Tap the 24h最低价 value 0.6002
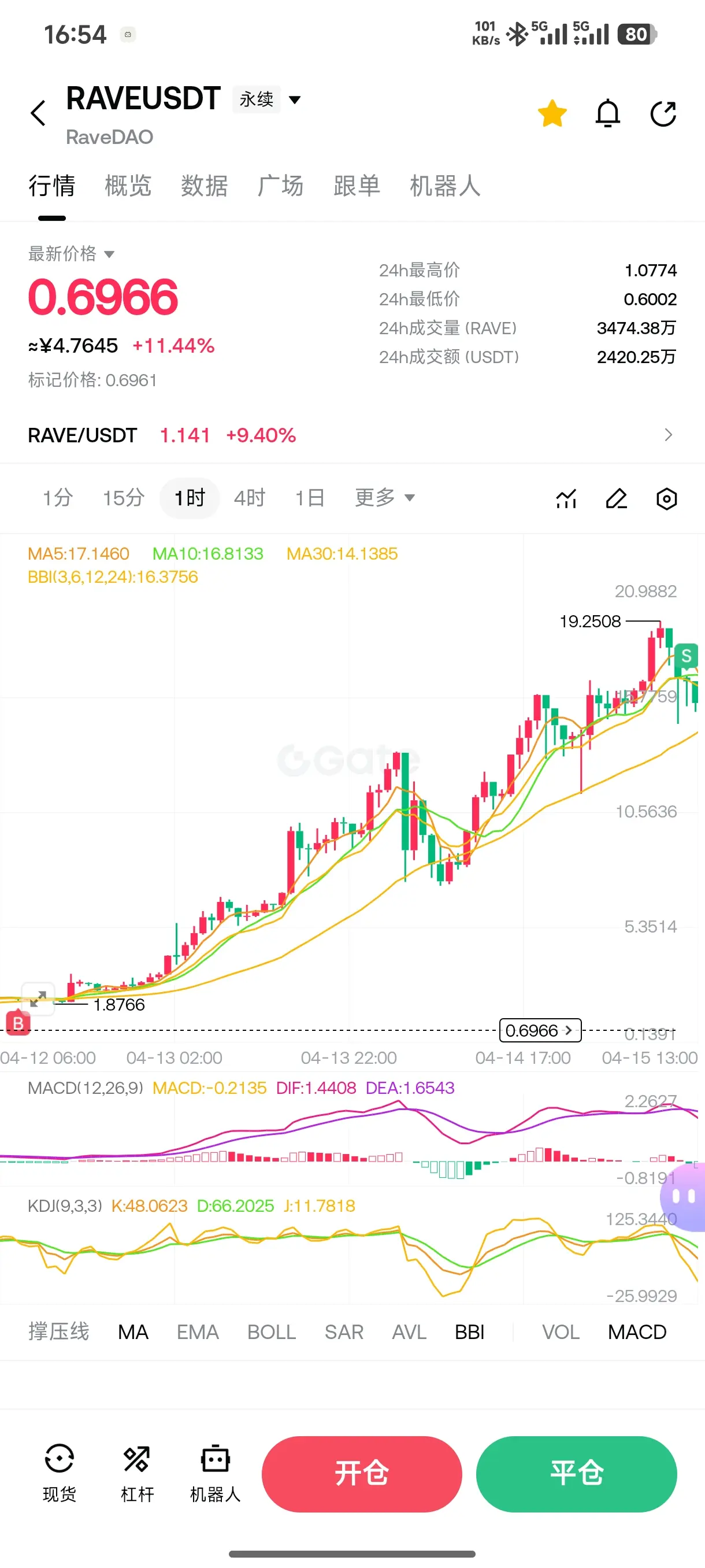This screenshot has height=1568, width=705. tap(650, 299)
